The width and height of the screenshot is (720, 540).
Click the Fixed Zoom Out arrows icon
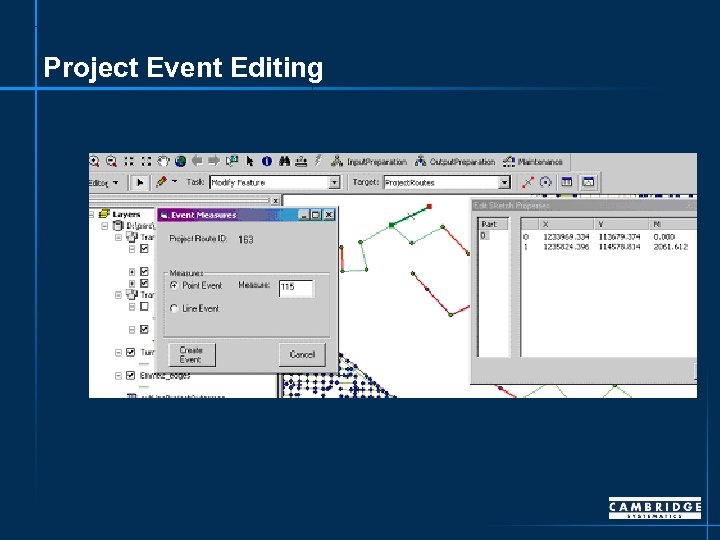click(146, 162)
